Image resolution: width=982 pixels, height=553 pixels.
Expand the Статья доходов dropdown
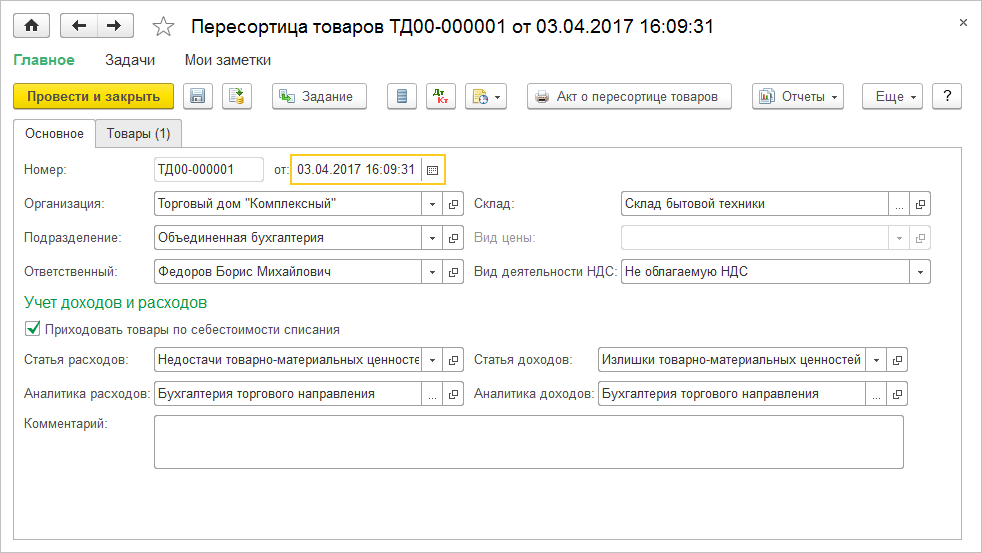[x=876, y=360]
